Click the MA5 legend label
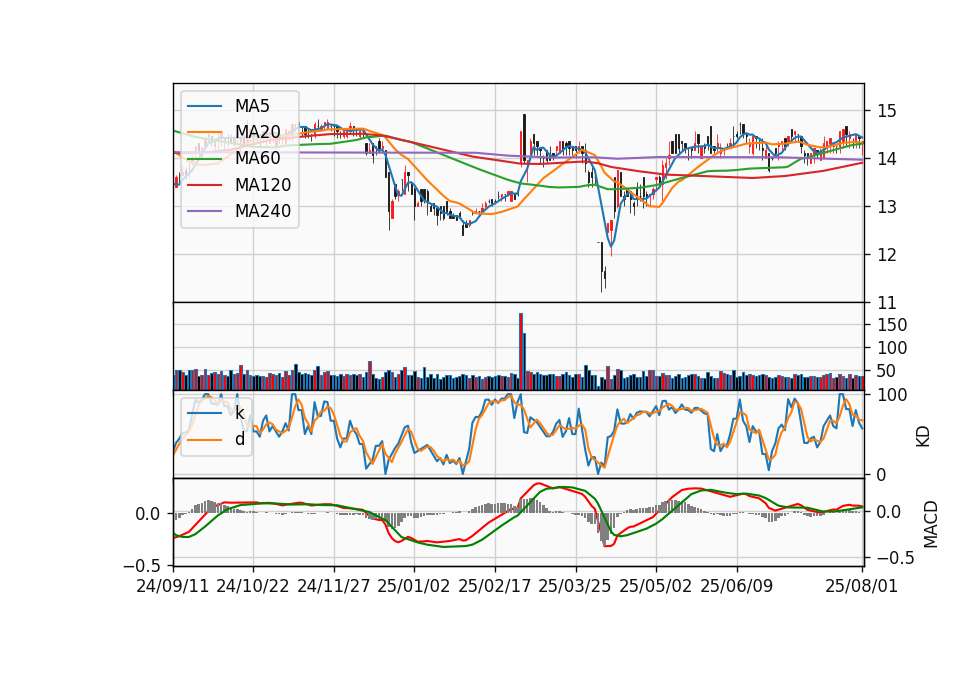The width and height of the screenshot is (960, 690). [x=252, y=106]
